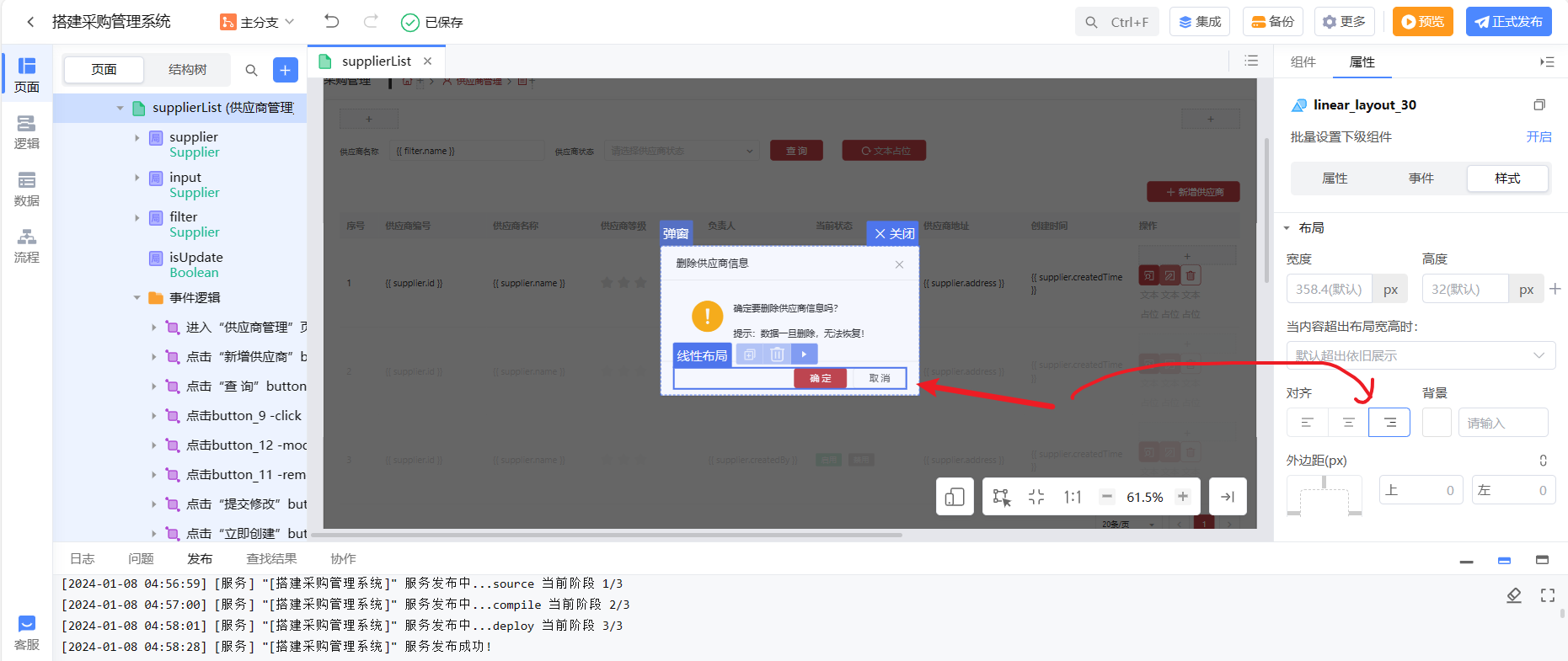Open the 查找结果 bottom tab
This screenshot has width=1568, height=661.
(271, 558)
